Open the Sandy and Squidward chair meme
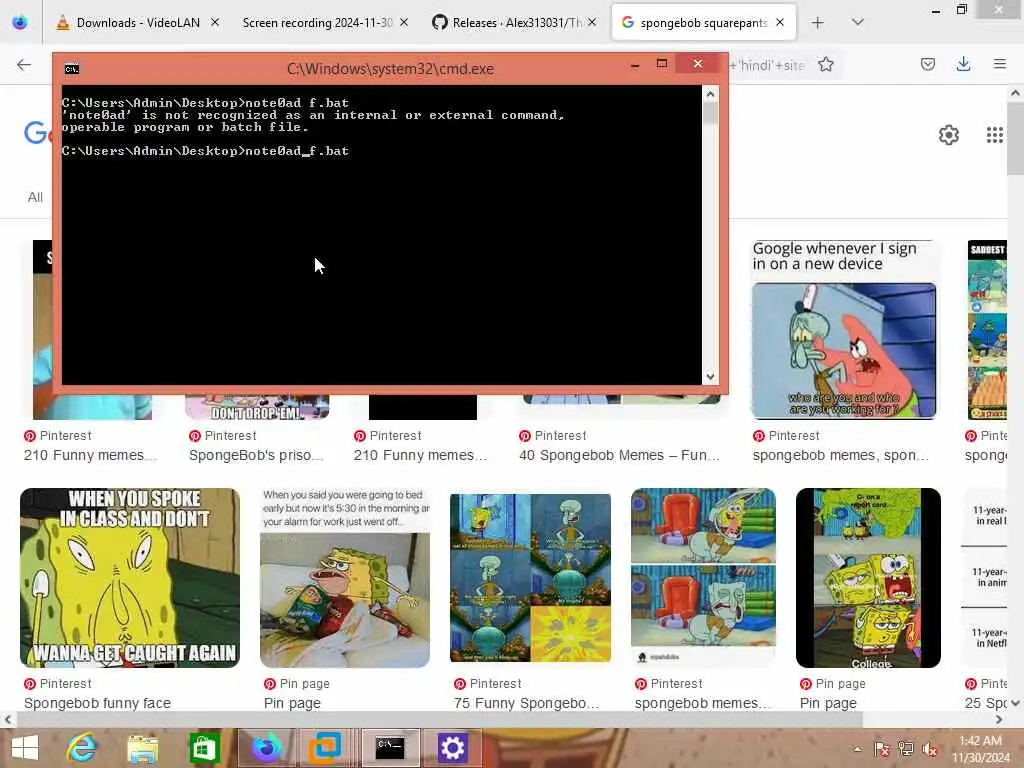Screen dimensions: 1024x768 (x=703, y=578)
